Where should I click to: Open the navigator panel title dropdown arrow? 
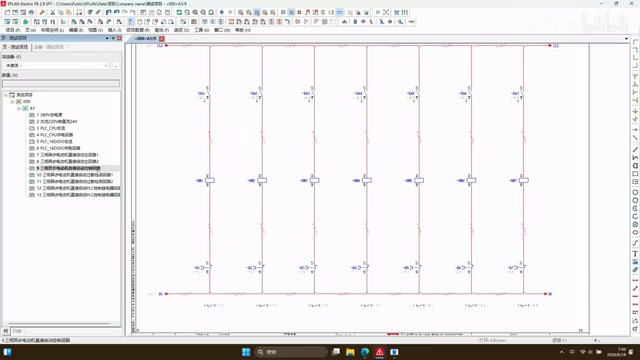click(107, 38)
